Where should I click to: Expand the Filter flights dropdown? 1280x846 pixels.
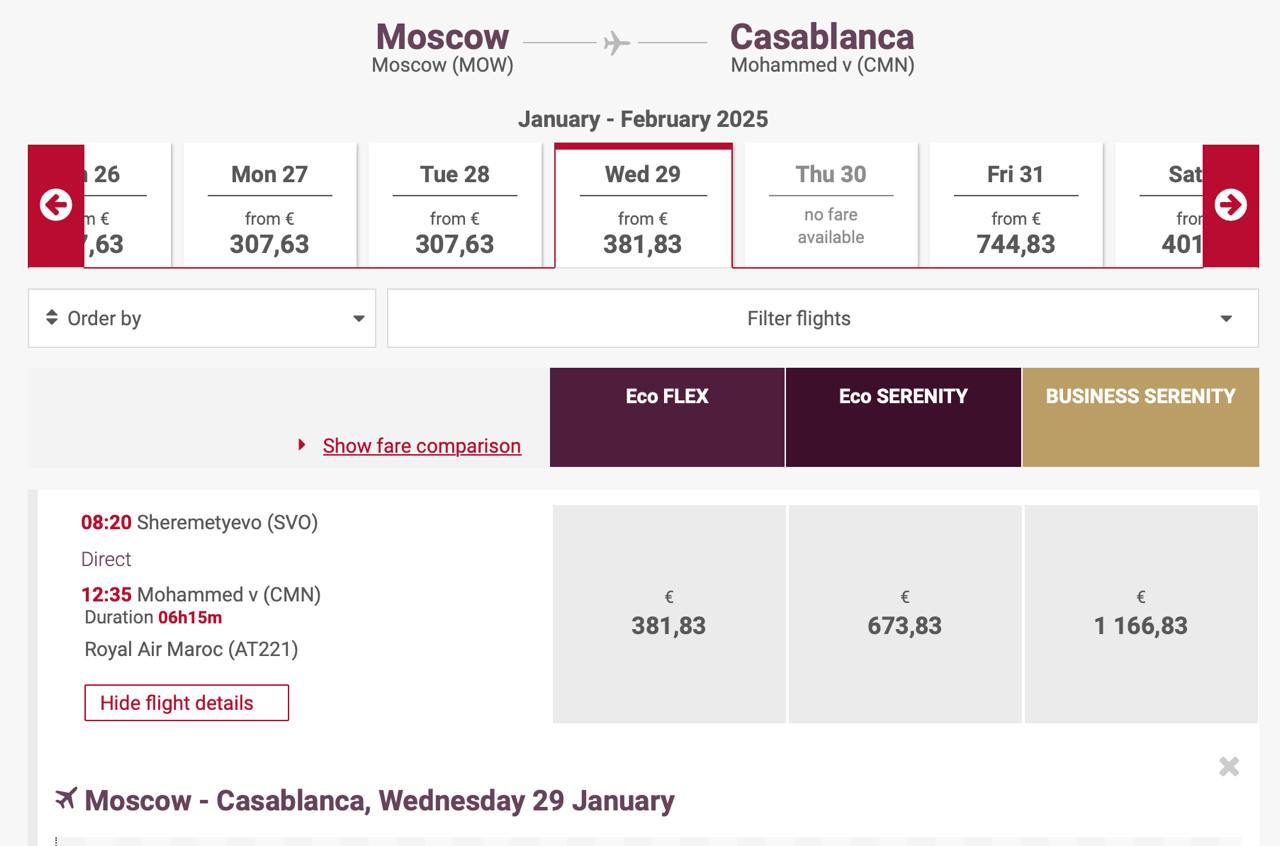(x=822, y=318)
